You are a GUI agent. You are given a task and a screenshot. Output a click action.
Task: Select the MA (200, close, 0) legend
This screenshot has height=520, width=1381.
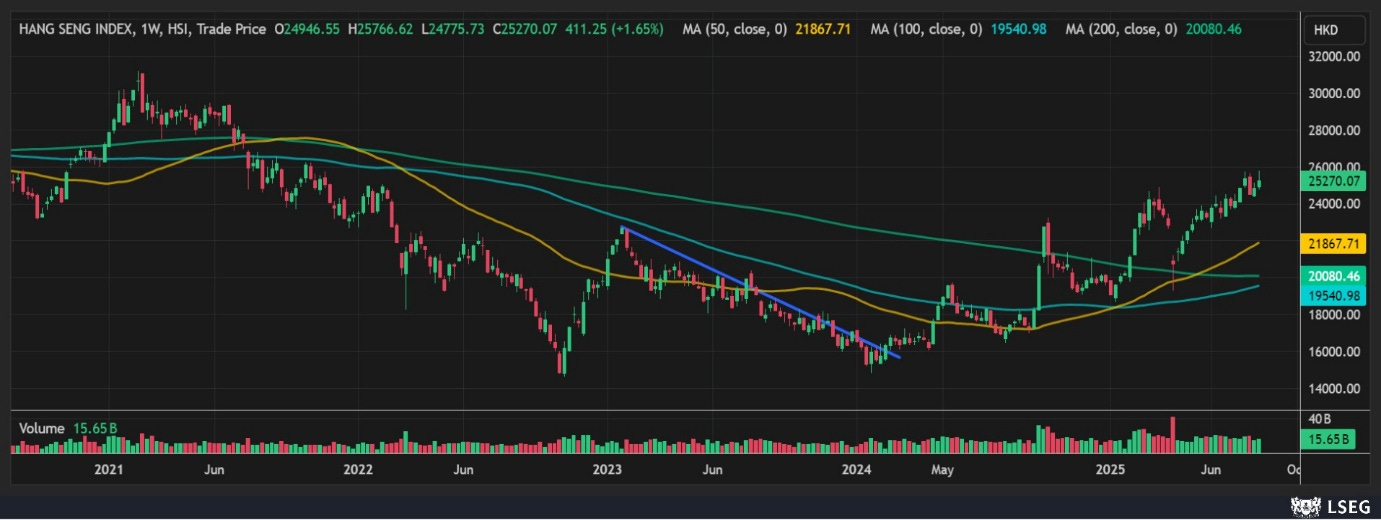(x=1121, y=30)
